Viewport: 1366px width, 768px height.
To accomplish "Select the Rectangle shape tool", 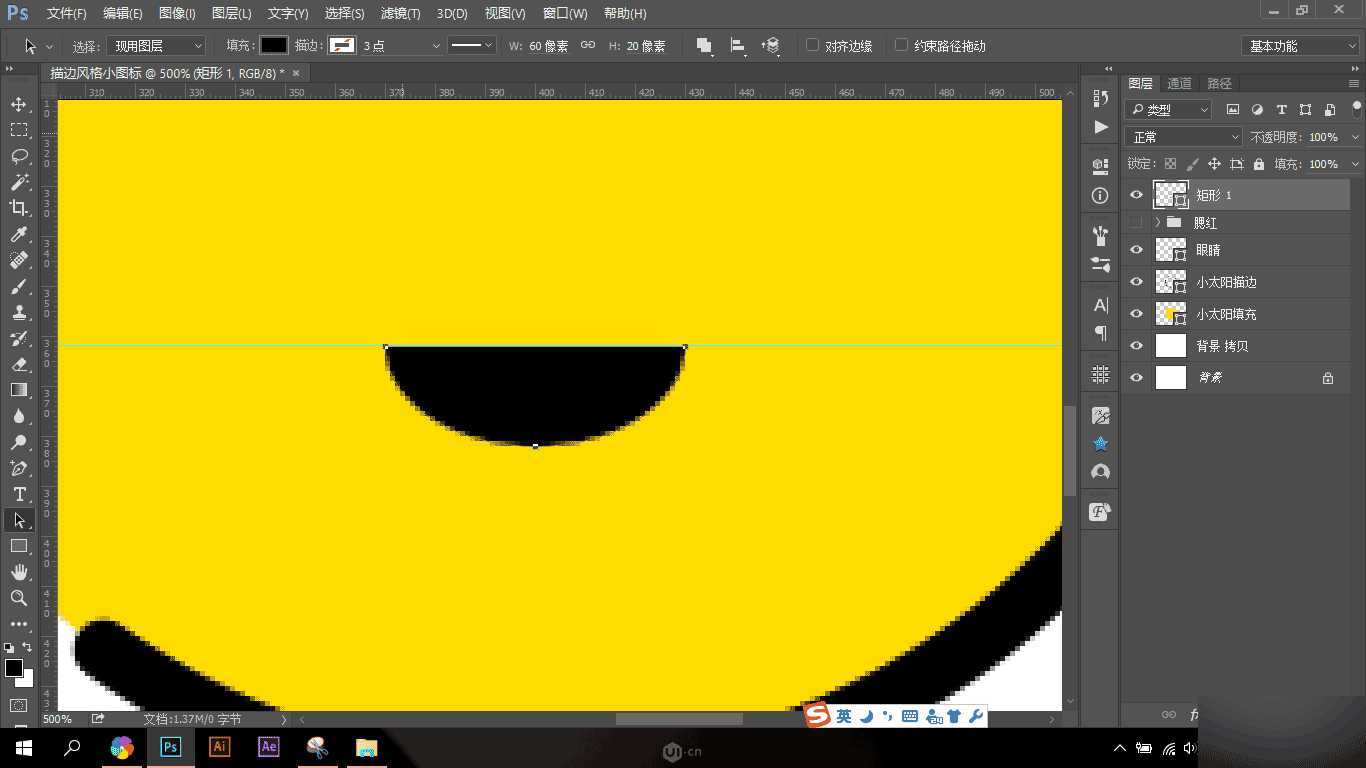I will pos(18,546).
